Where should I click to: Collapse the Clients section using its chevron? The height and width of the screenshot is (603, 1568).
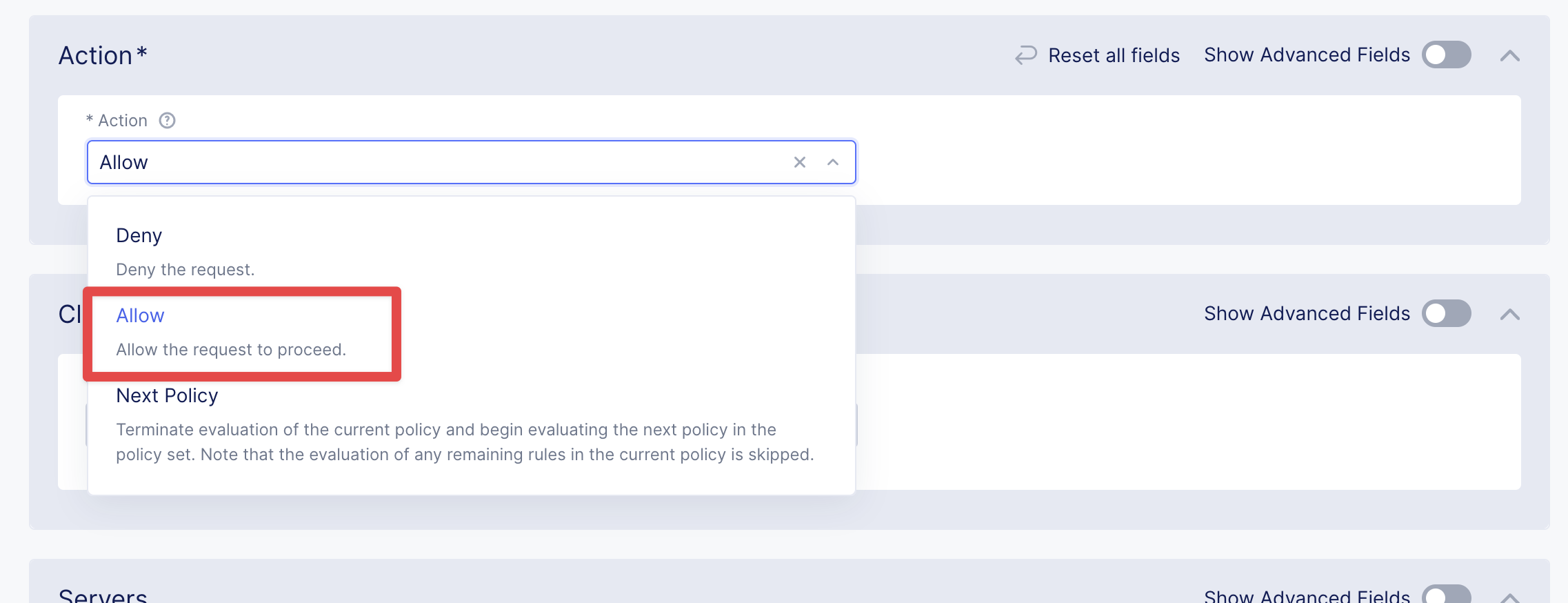click(x=1509, y=315)
